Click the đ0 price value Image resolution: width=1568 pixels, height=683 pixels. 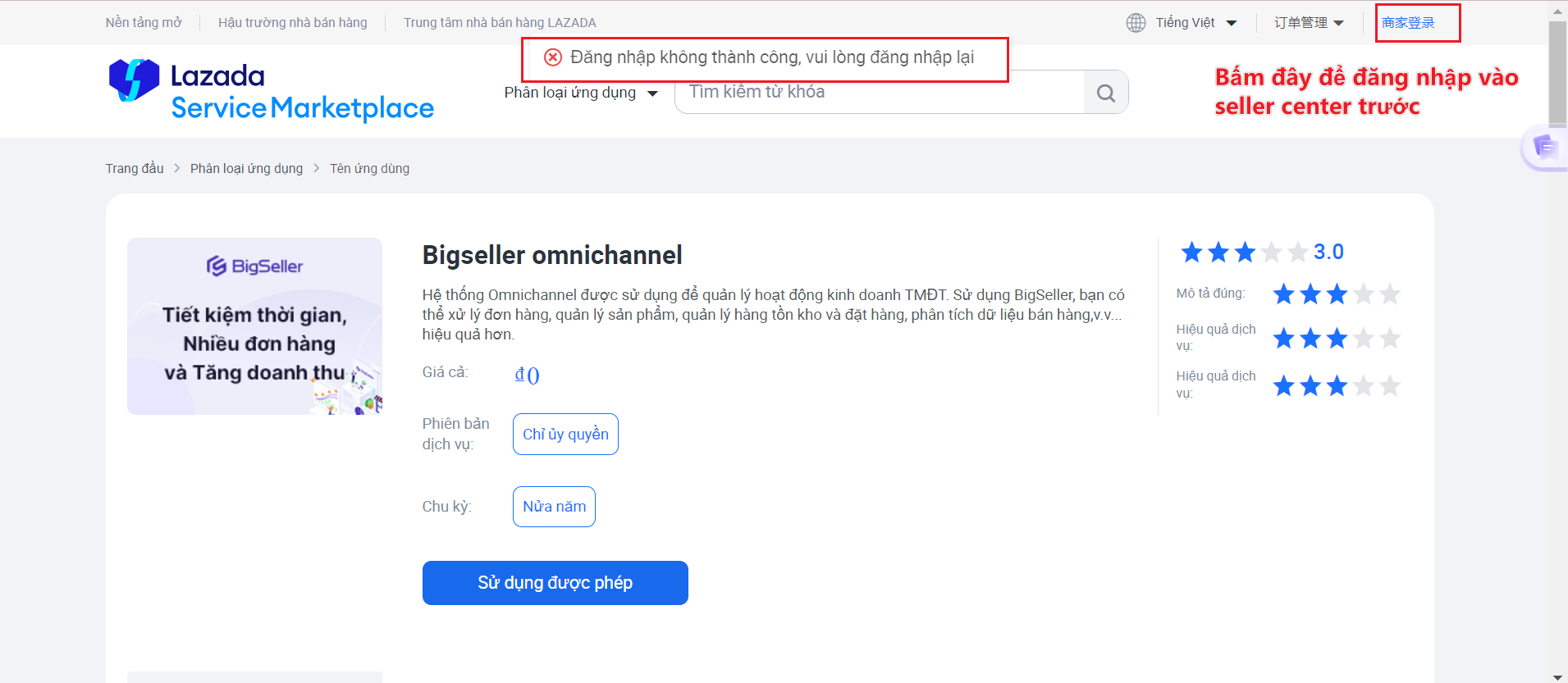pos(527,375)
